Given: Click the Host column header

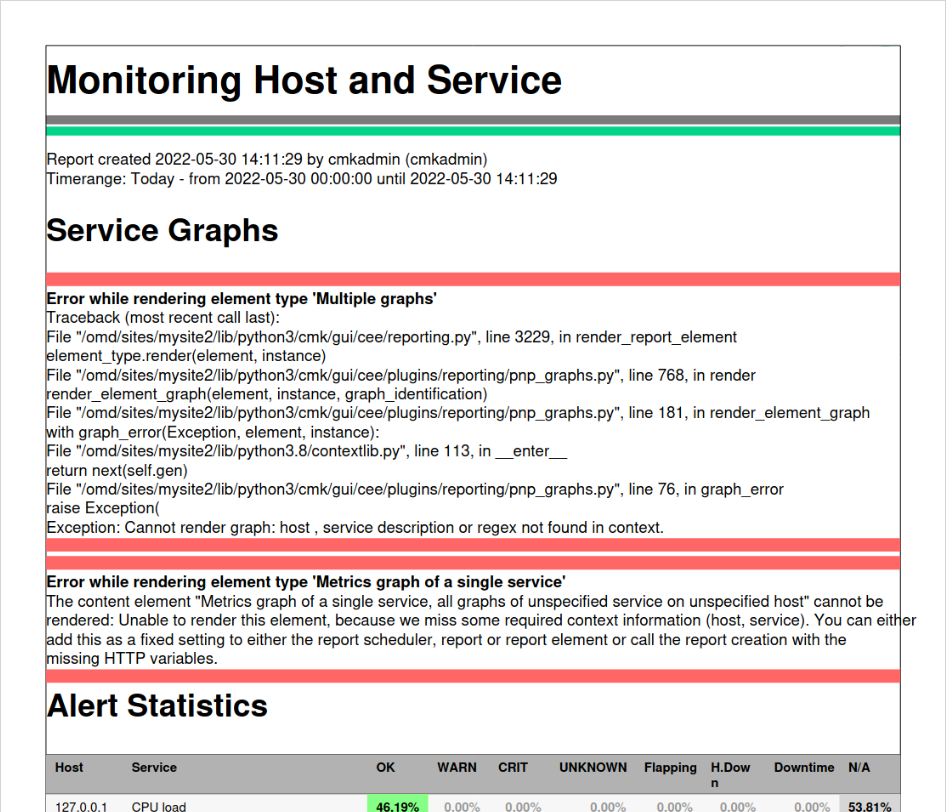Looking at the screenshot, I should [68, 767].
